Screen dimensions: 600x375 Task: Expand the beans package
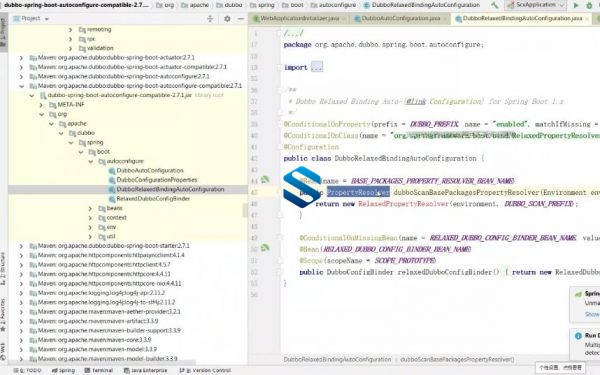pos(90,209)
